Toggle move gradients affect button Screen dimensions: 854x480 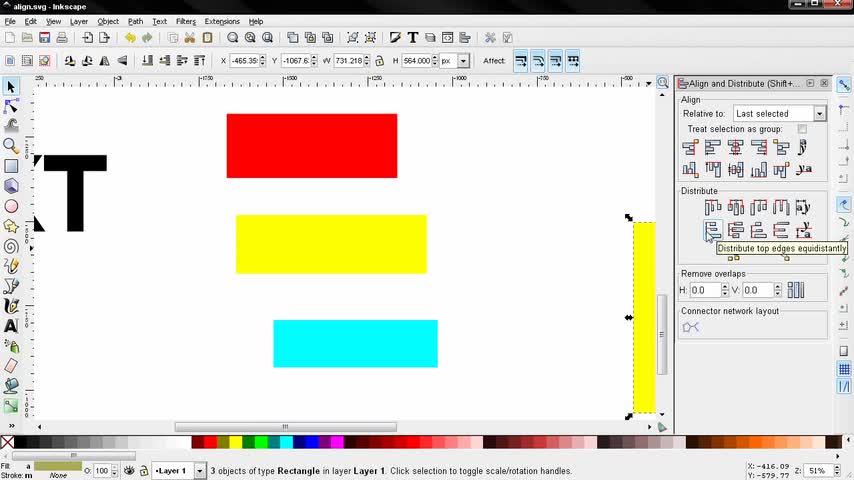(556, 61)
